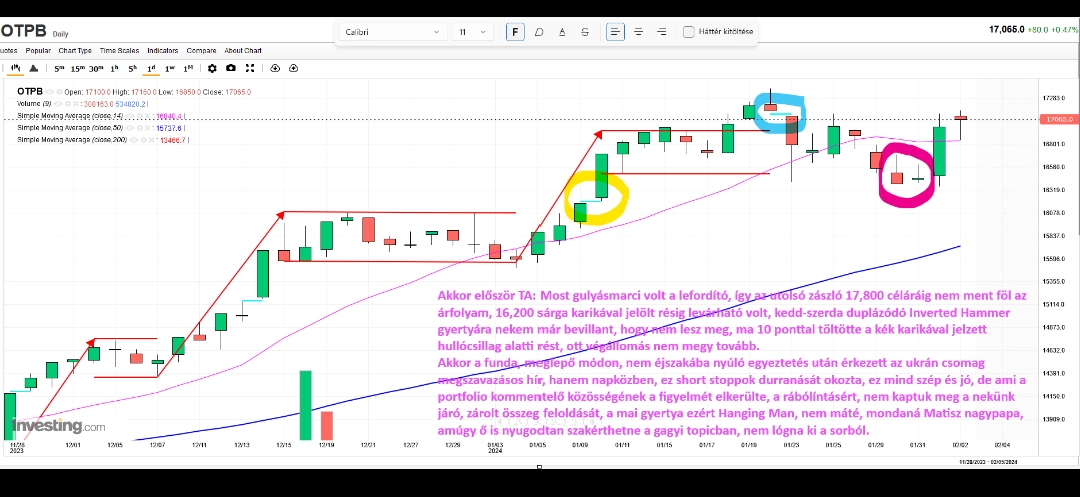The width and height of the screenshot is (1080, 497).
Task: Select the candlestick chart type icon
Action: (16, 68)
